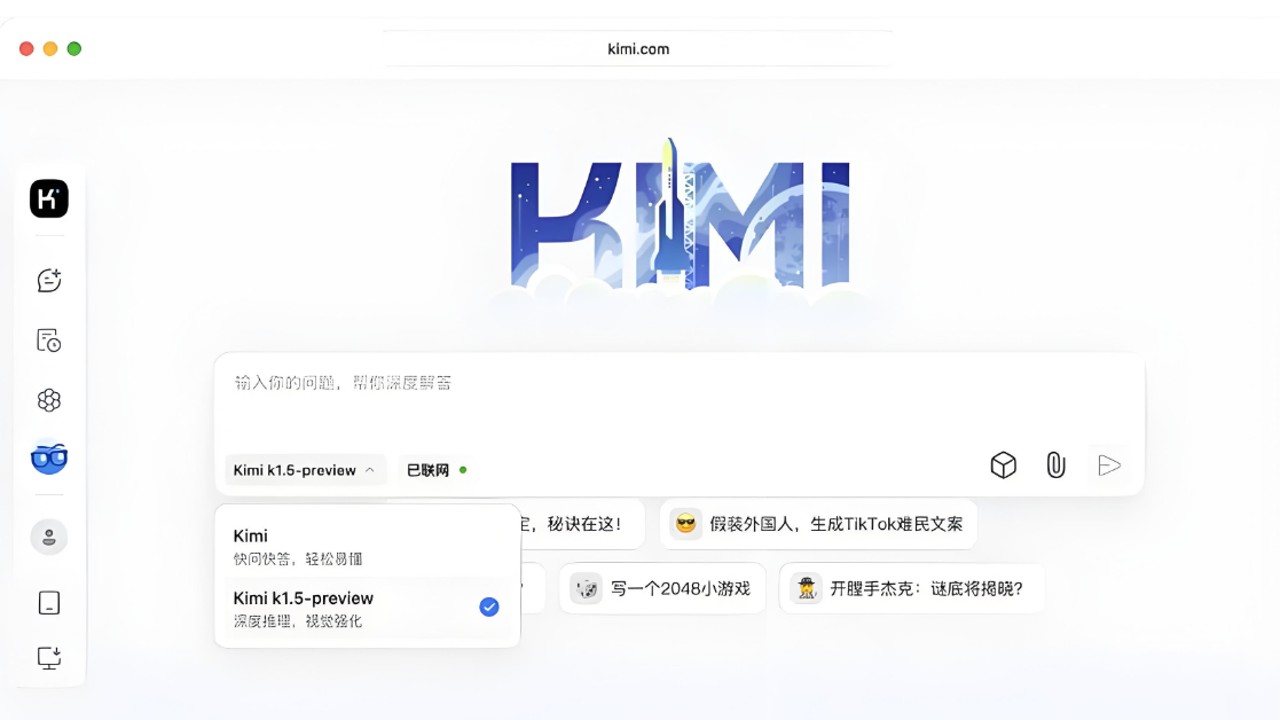Minimize the window with yellow button

point(50,48)
